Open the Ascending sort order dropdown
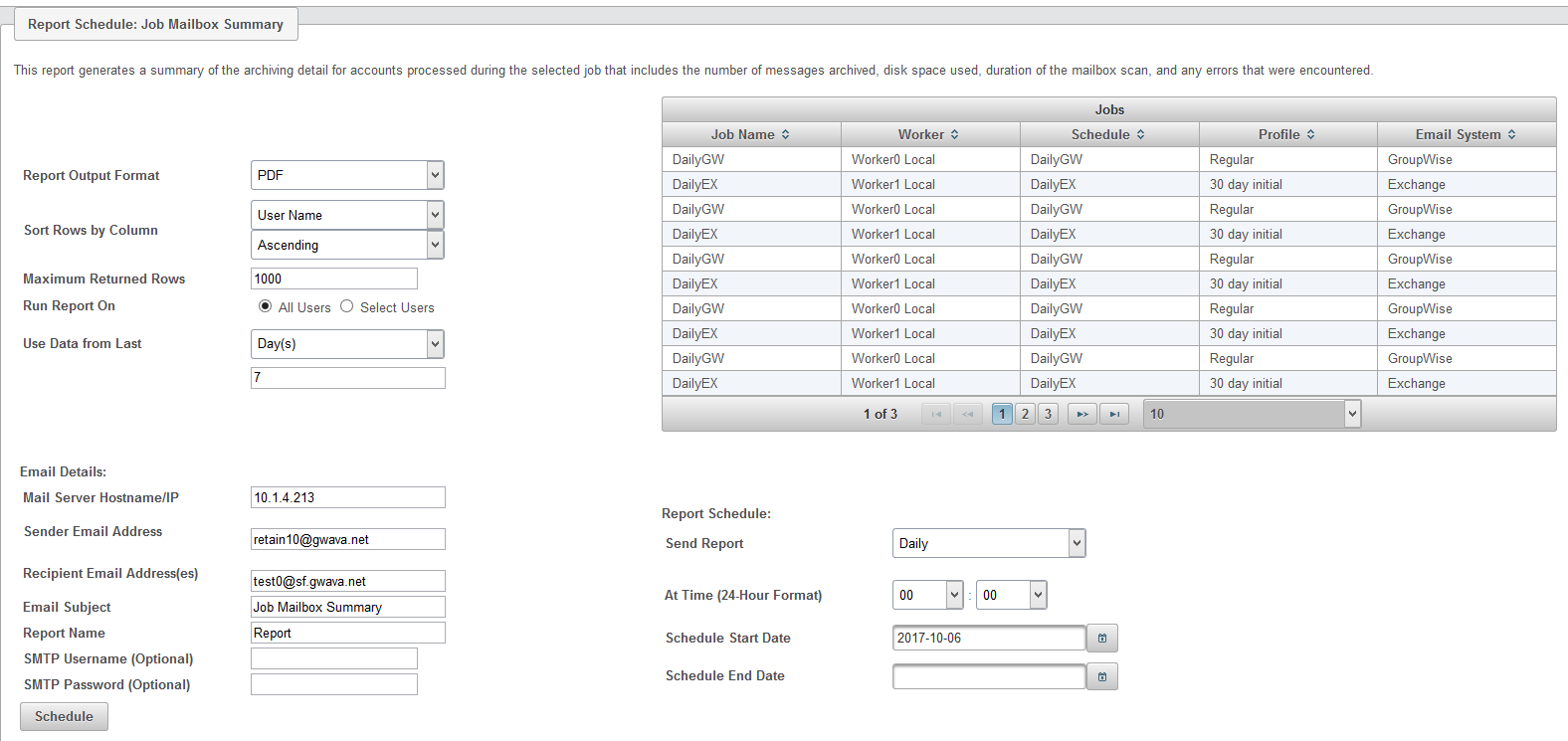1568x741 pixels. [x=435, y=245]
